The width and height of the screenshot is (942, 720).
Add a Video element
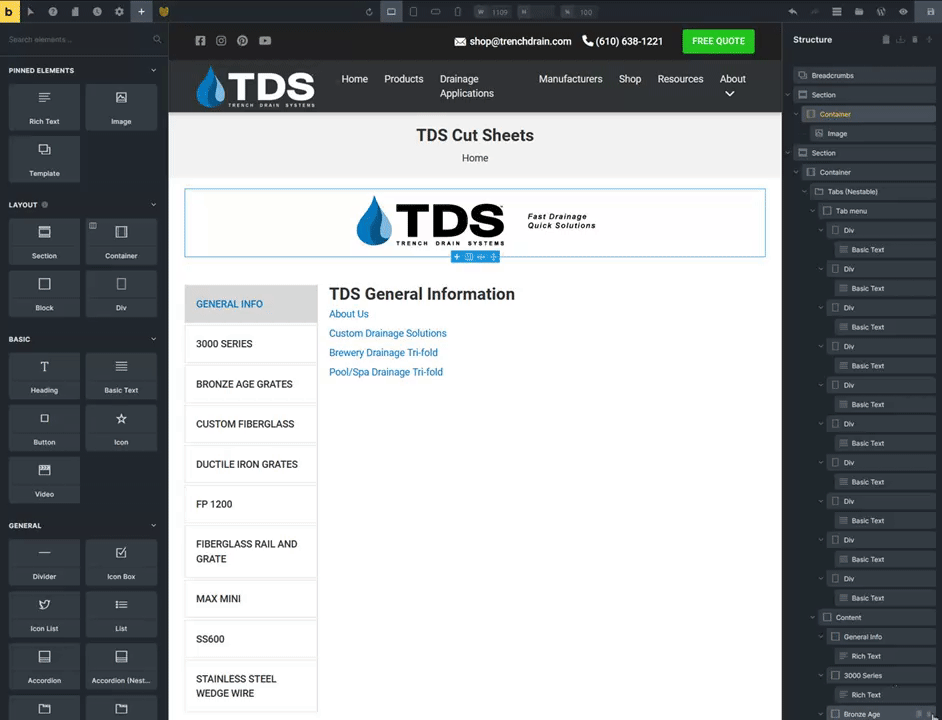pyautogui.click(x=44, y=480)
